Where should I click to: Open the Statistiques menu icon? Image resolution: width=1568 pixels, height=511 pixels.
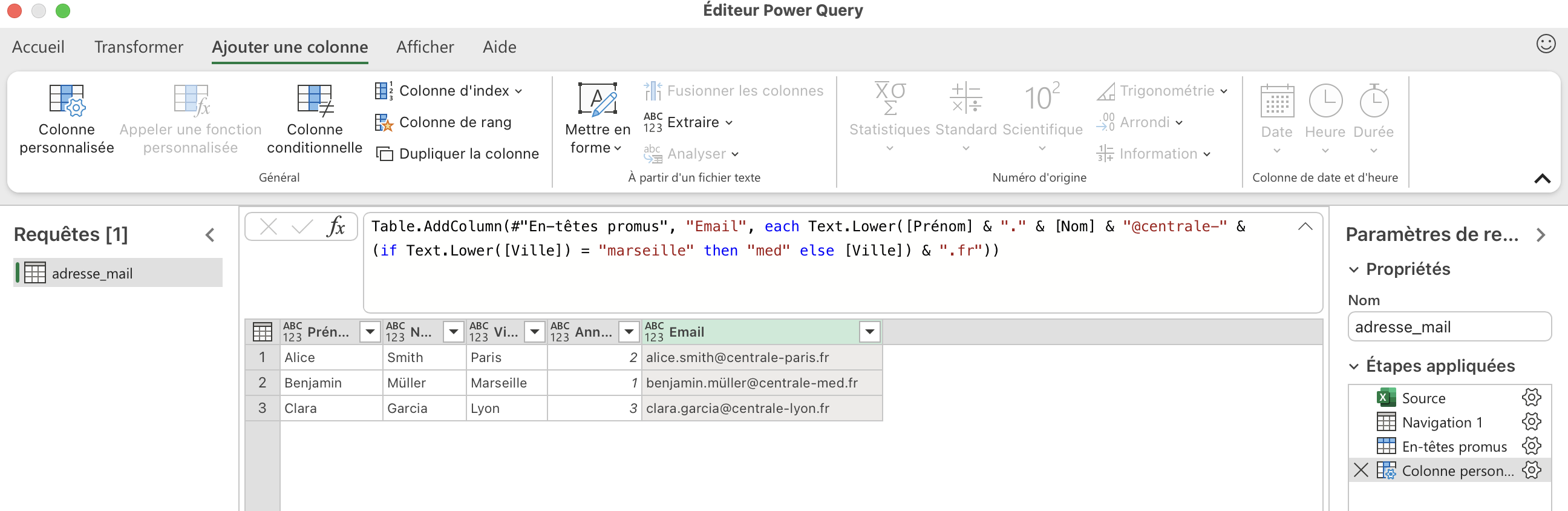(890, 98)
